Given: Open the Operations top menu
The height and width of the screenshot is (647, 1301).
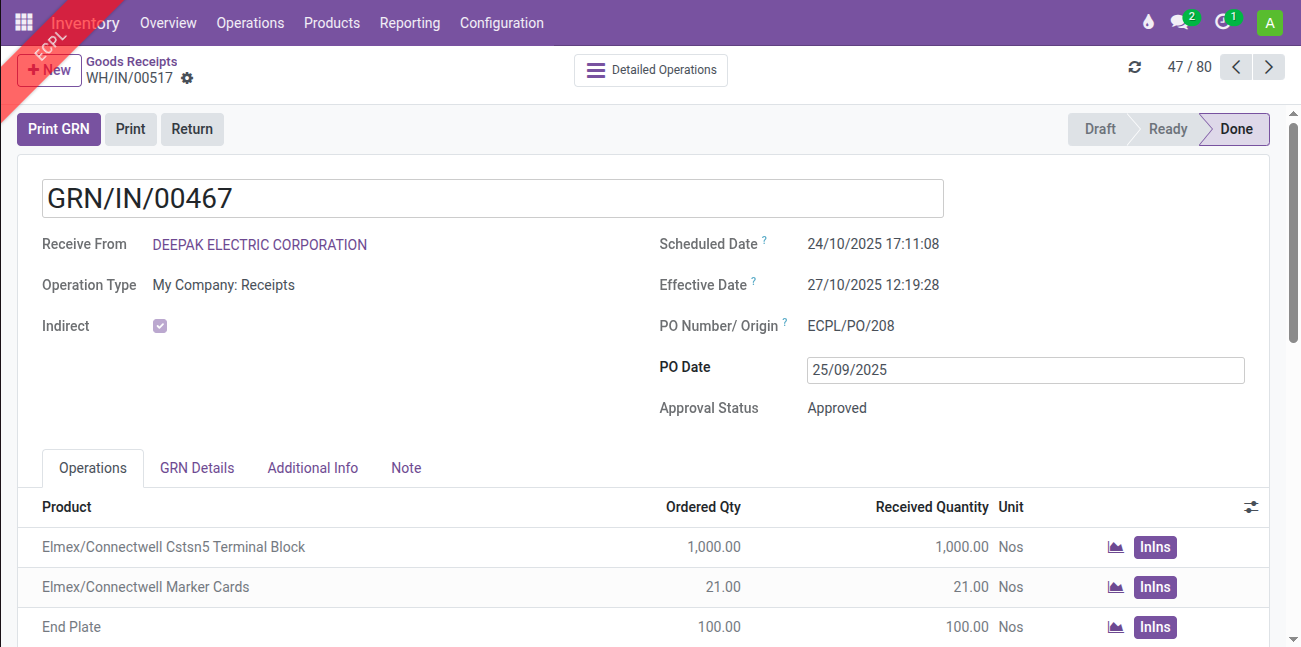Looking at the screenshot, I should click(250, 23).
